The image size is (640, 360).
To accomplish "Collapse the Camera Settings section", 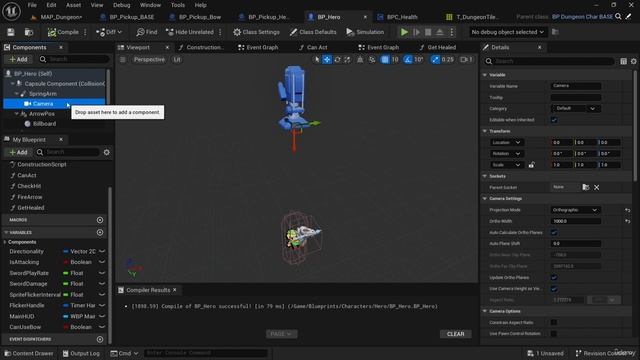I will [485, 199].
